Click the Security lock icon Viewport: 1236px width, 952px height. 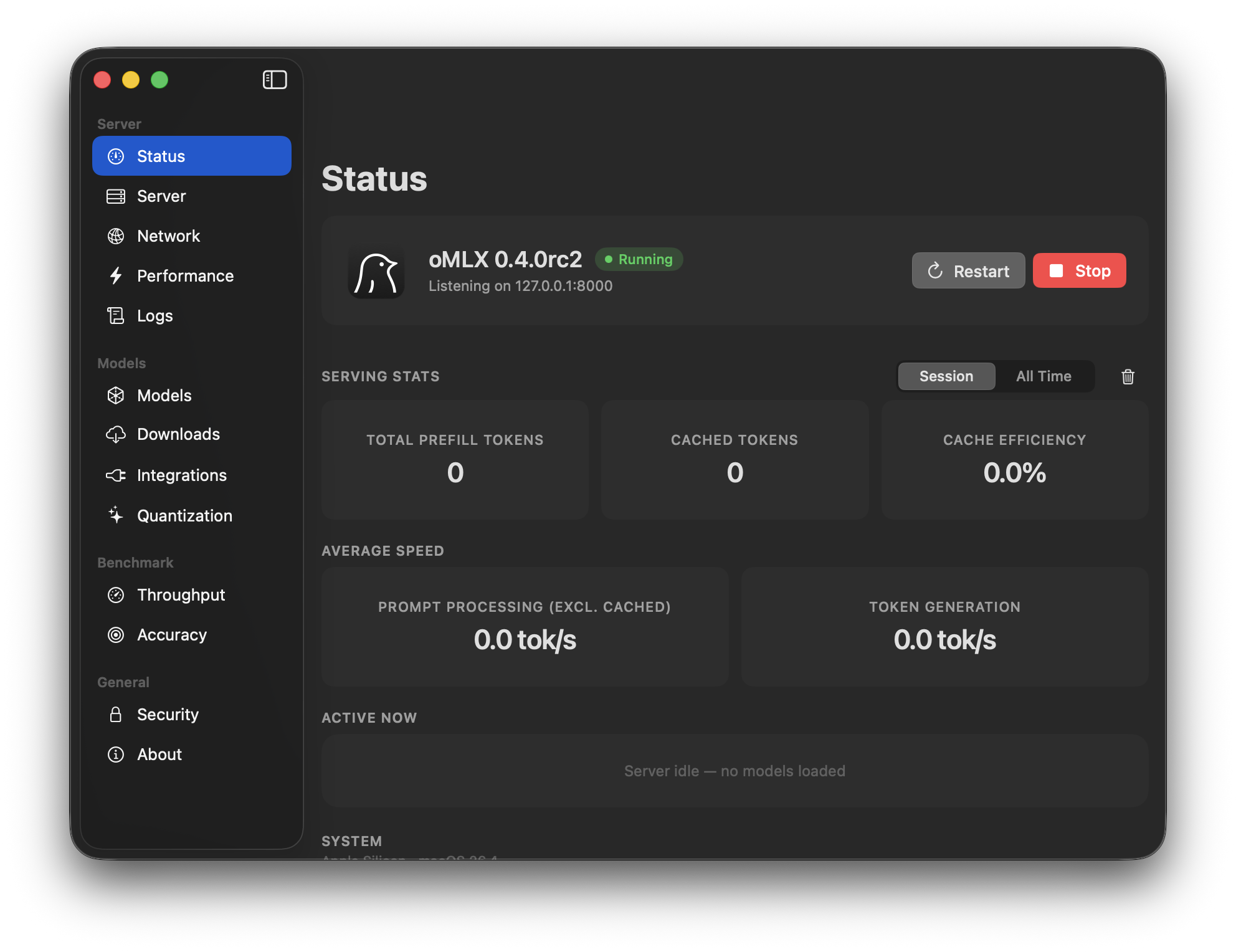116,715
